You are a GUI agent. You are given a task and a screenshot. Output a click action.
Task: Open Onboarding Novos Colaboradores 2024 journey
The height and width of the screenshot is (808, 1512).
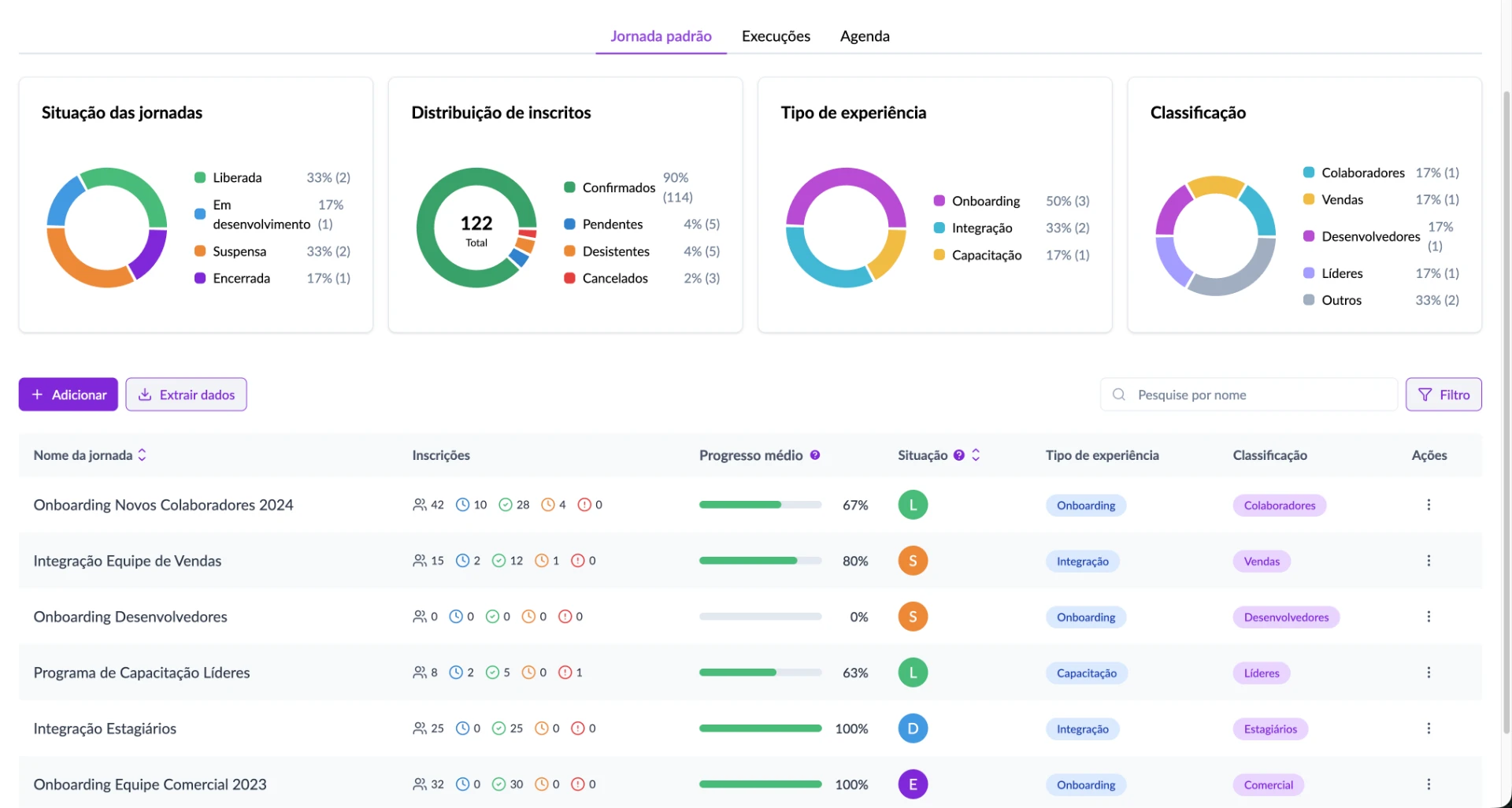(163, 505)
